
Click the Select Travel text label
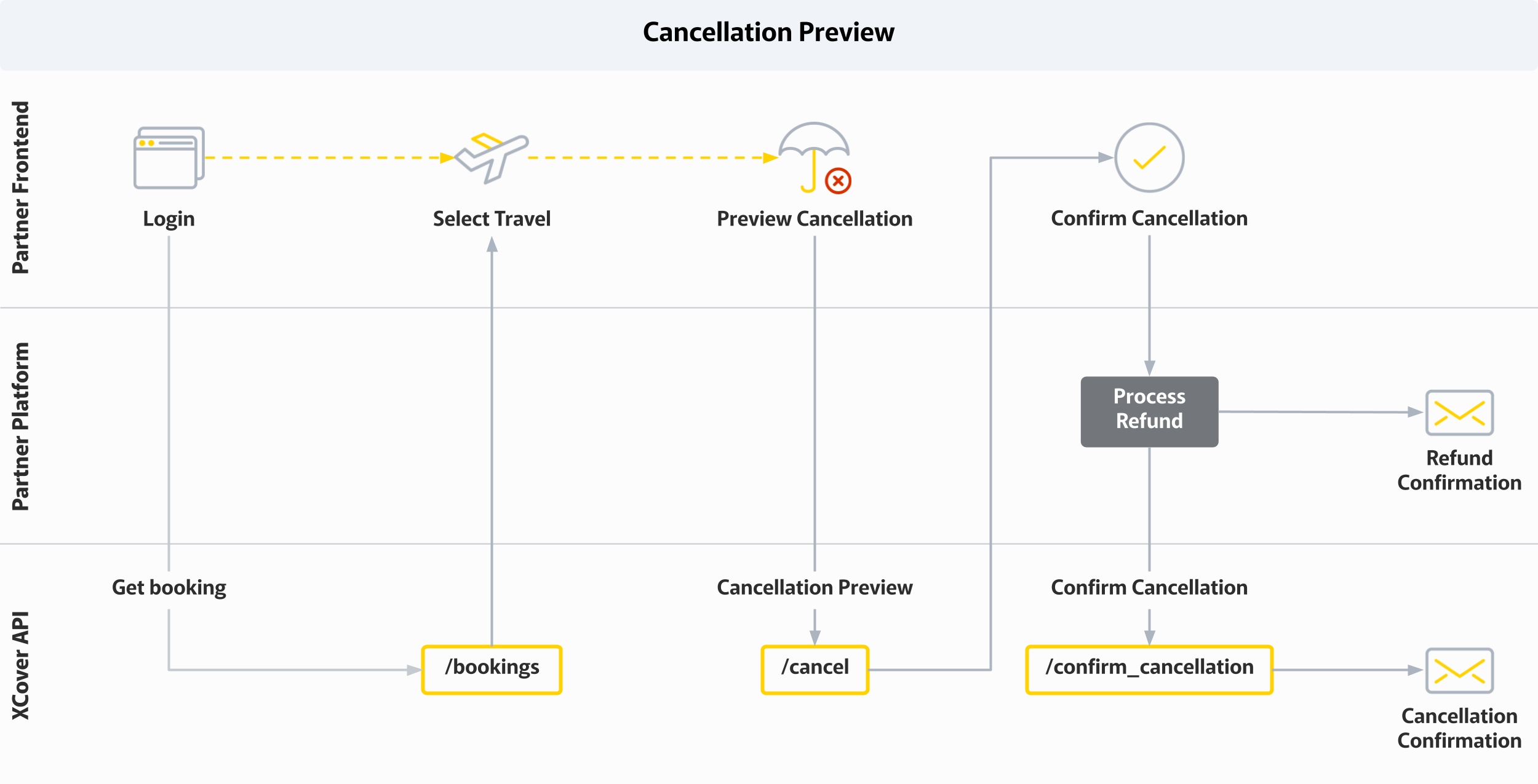tap(492, 219)
